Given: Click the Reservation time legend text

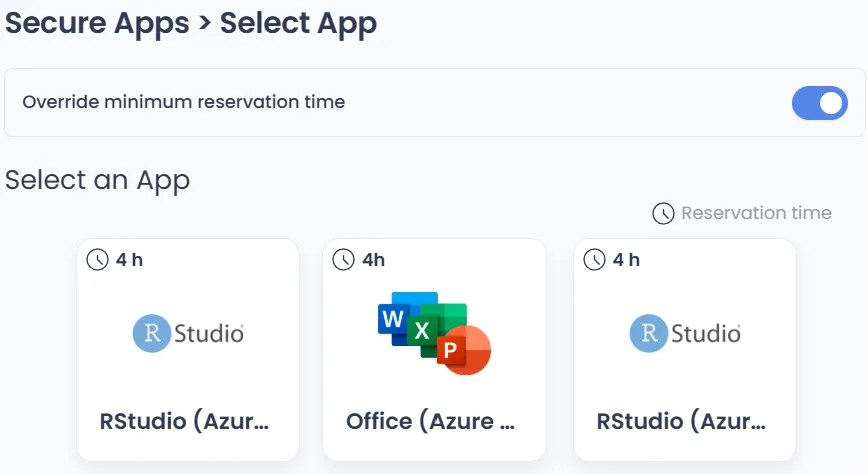Looking at the screenshot, I should (x=756, y=213).
